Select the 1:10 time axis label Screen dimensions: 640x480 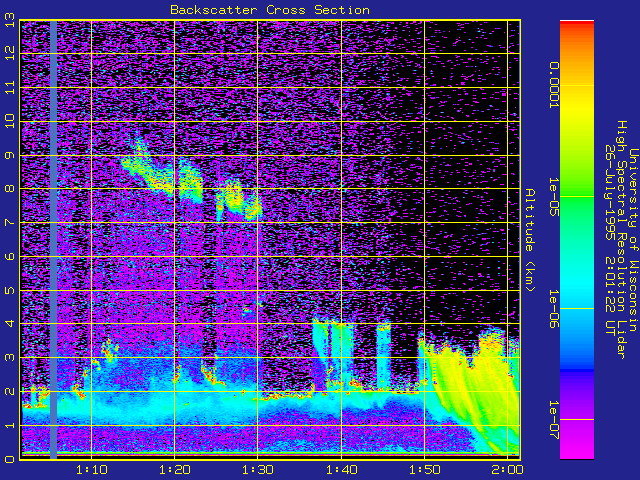tap(92, 469)
